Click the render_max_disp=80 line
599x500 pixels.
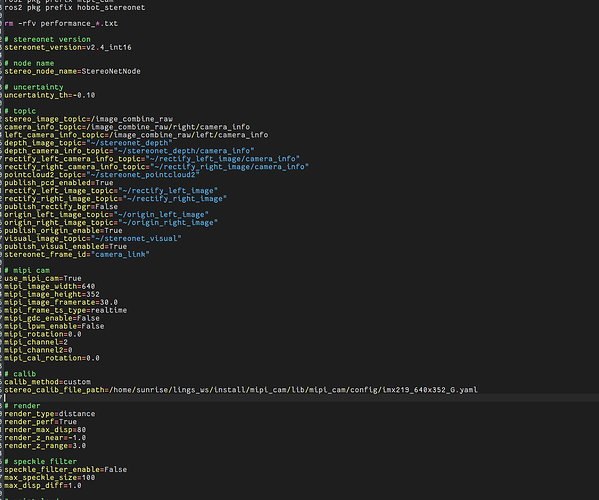(x=45, y=430)
